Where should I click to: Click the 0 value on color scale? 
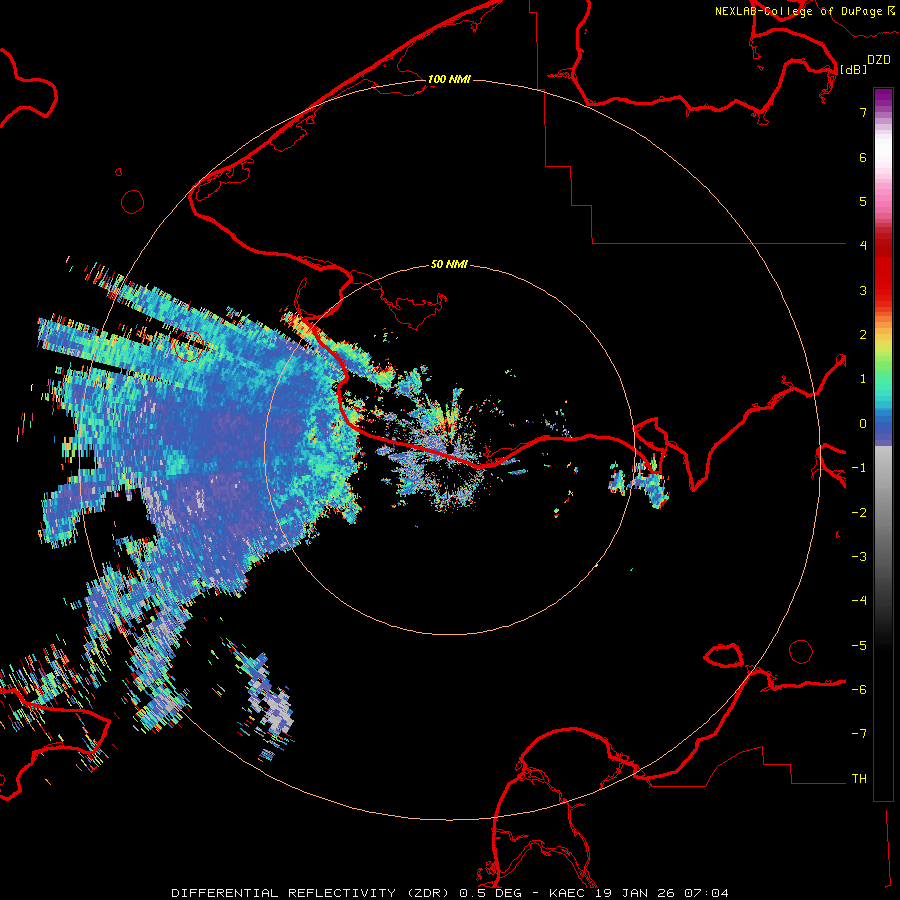click(863, 424)
